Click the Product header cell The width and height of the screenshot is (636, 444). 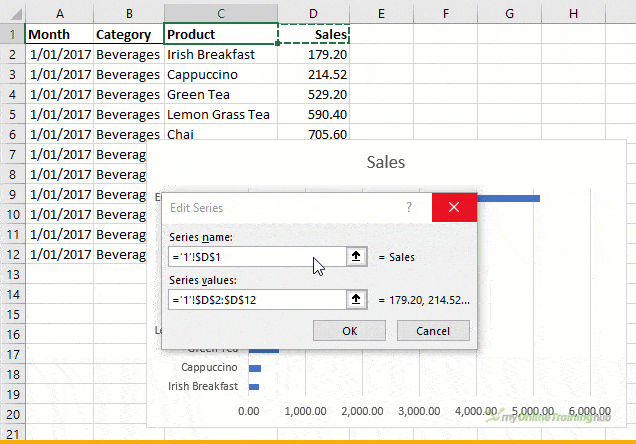(221, 34)
